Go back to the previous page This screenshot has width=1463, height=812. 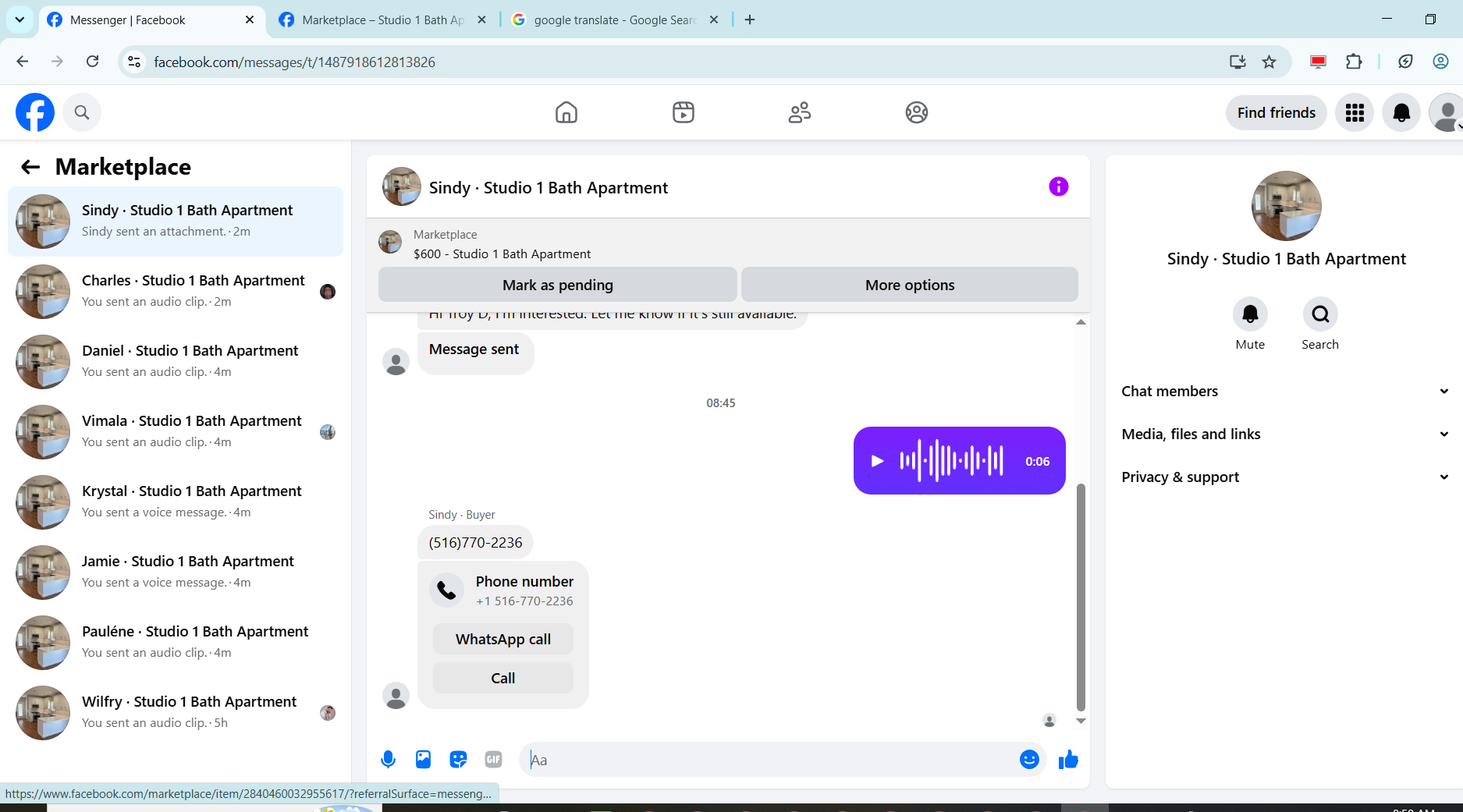pyautogui.click(x=23, y=62)
